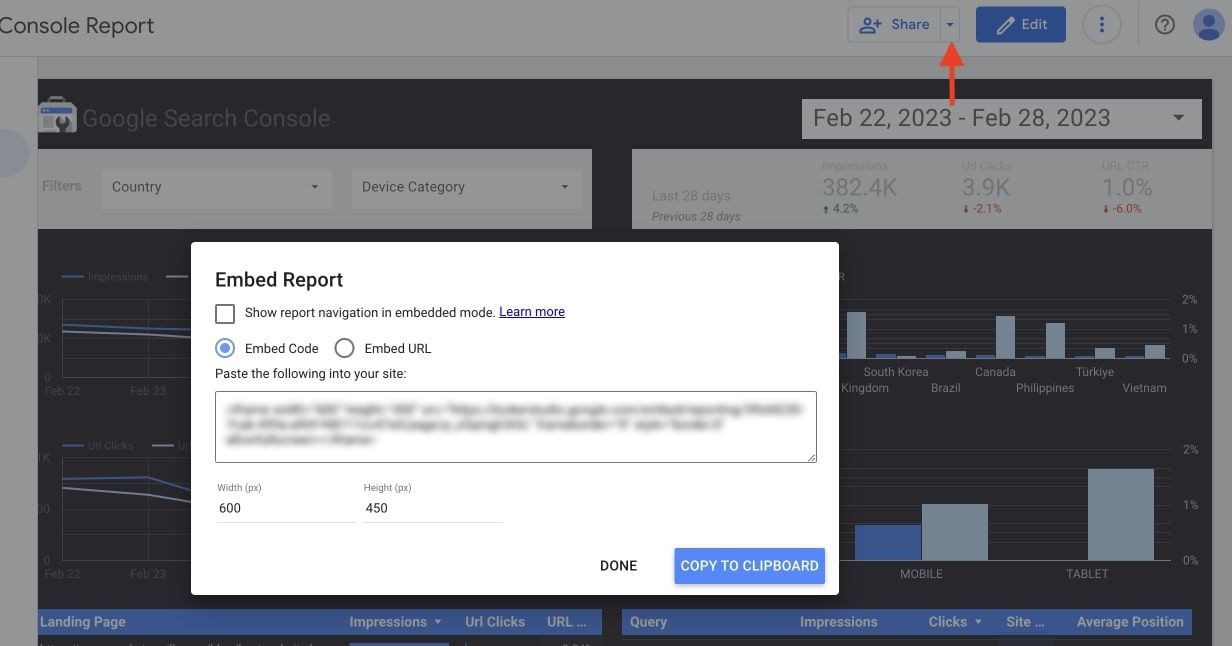This screenshot has height=646, width=1232.
Task: Click the Height (px) input field
Action: (432, 508)
